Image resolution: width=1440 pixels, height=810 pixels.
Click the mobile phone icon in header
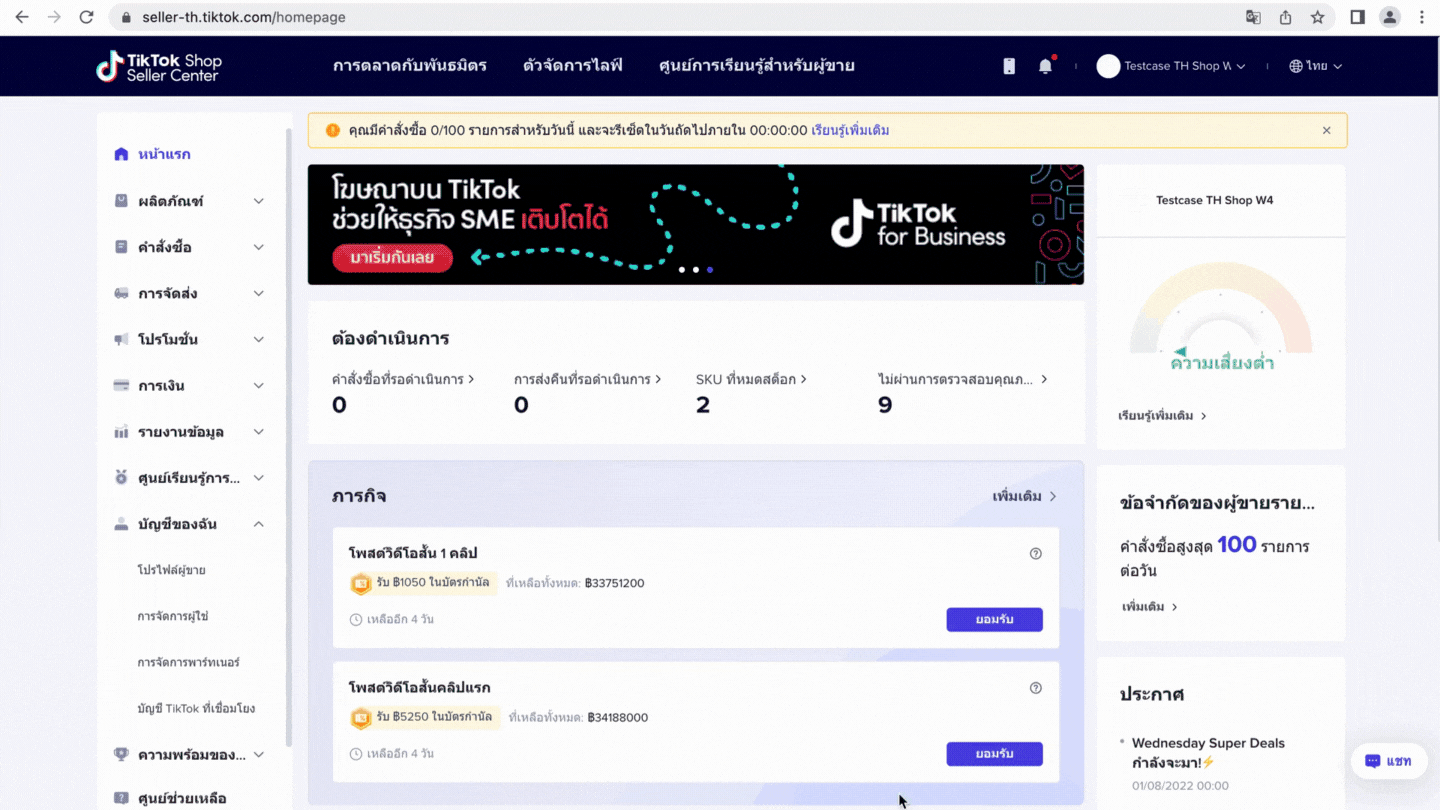[x=1009, y=66]
